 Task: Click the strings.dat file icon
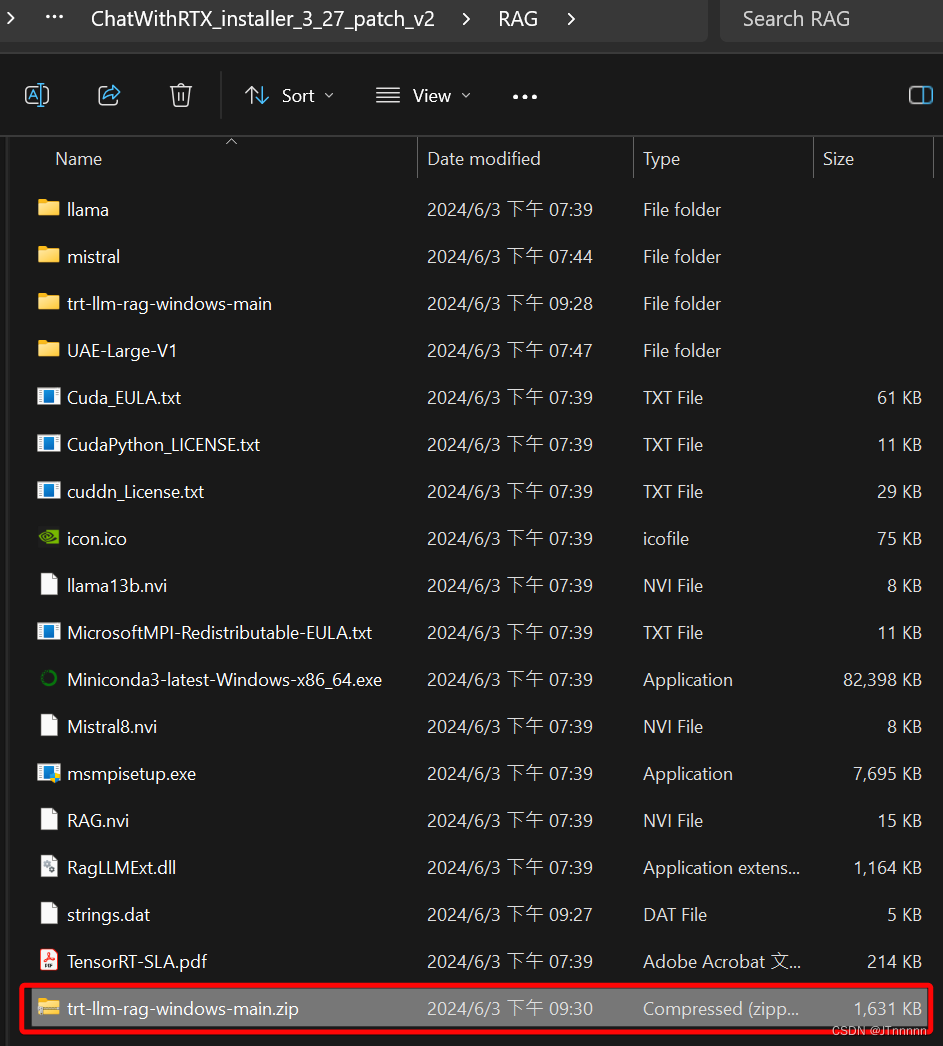coord(49,913)
